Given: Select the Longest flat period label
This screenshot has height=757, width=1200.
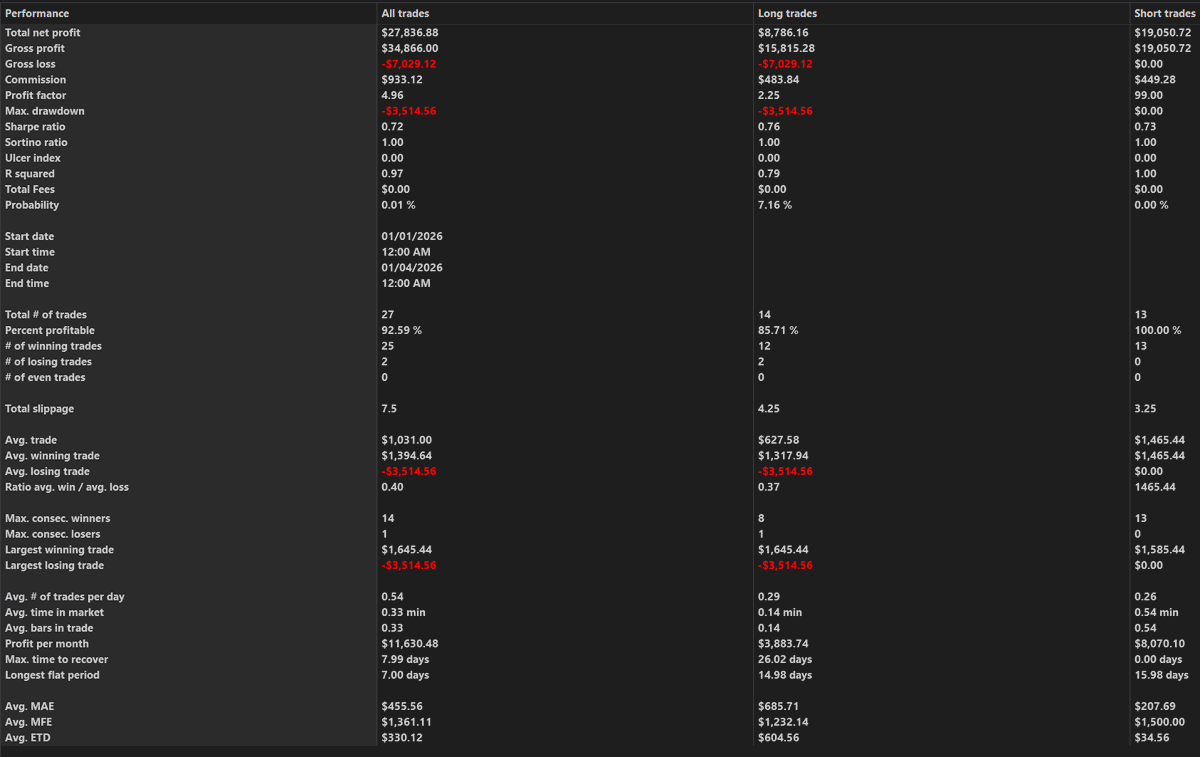Looking at the screenshot, I should 52,675.
